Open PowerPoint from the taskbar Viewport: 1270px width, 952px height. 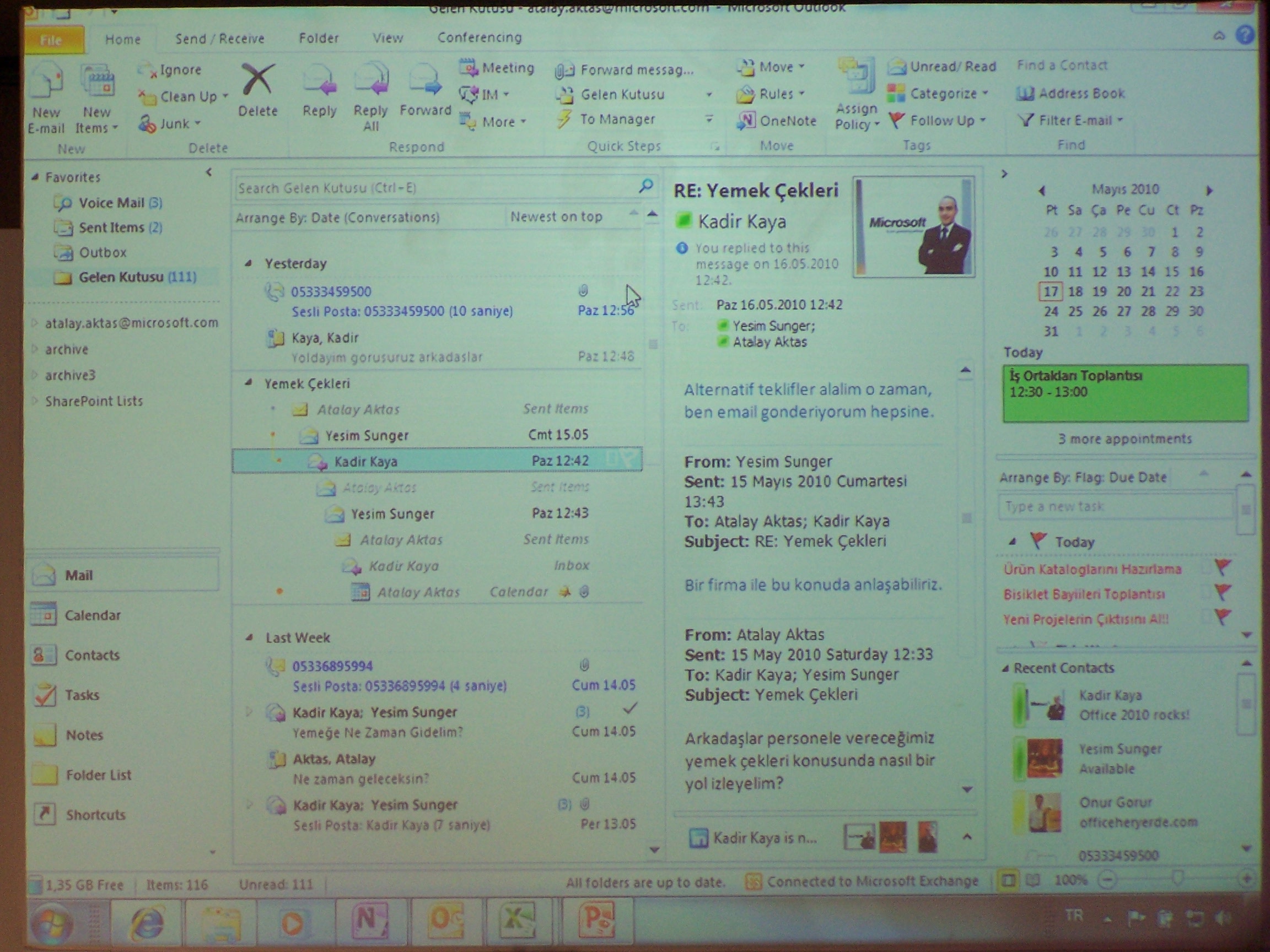point(597,921)
